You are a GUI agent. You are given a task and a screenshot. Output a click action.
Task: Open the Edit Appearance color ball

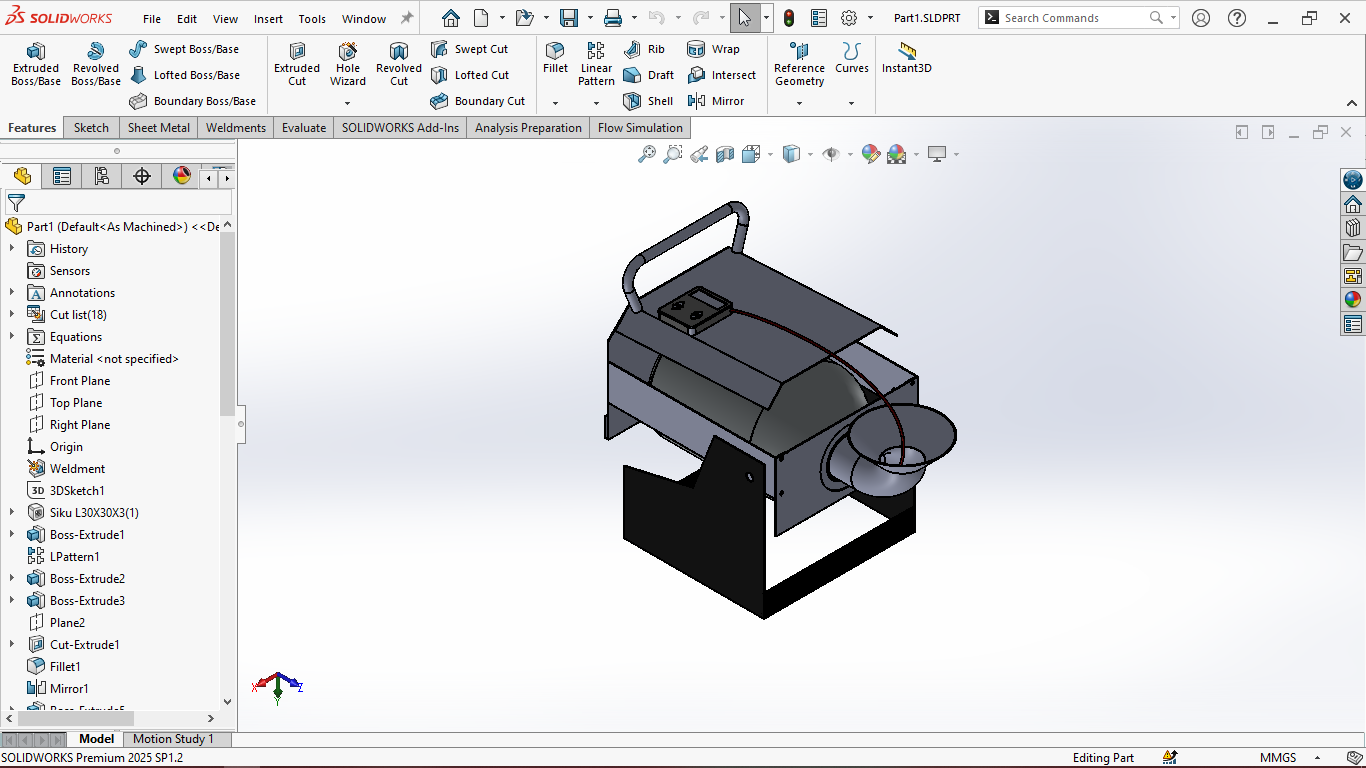tap(871, 154)
